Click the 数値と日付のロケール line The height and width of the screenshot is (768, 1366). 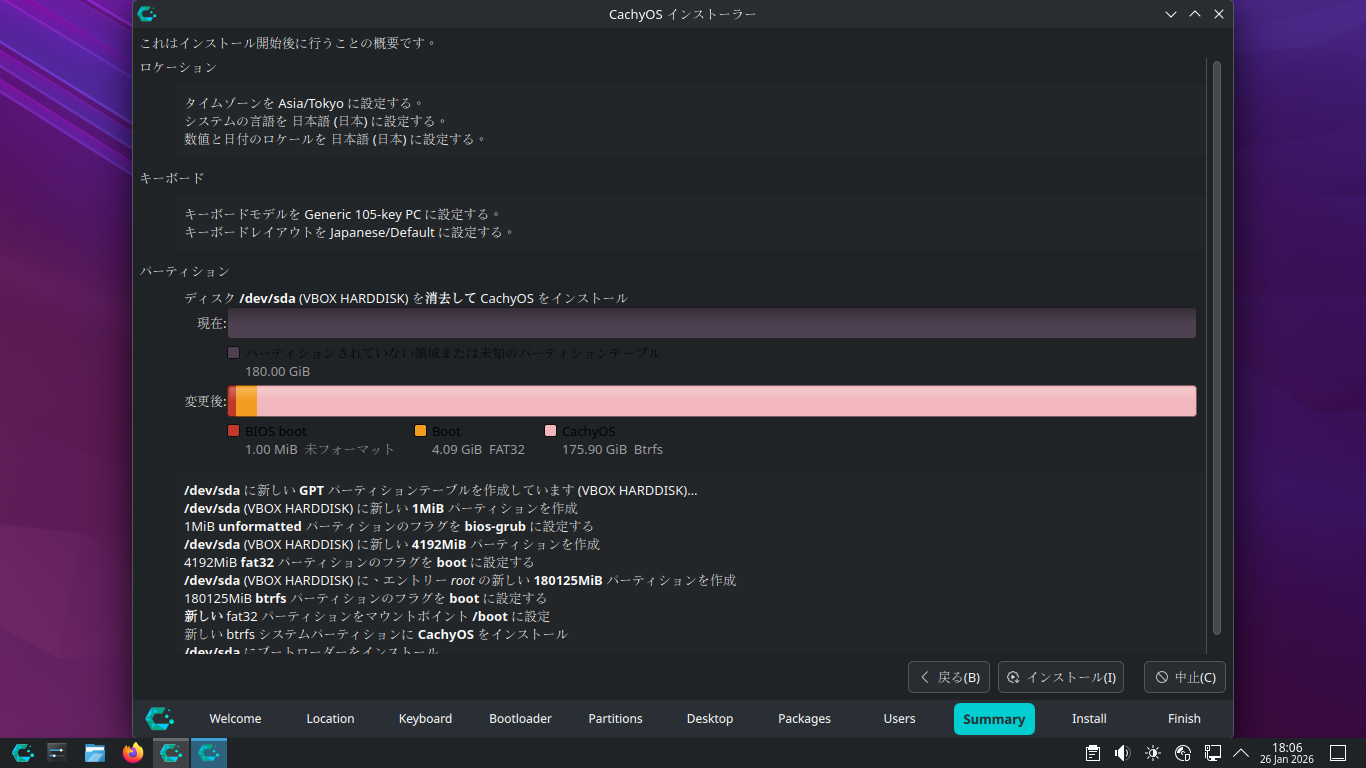coord(336,139)
